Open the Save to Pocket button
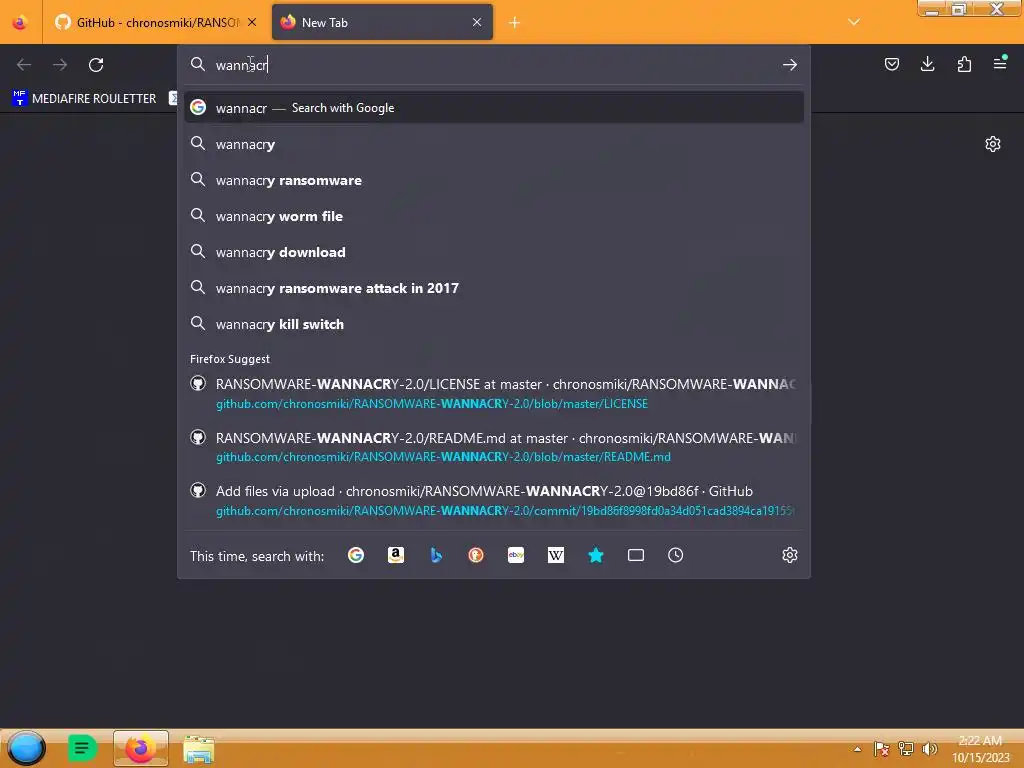The image size is (1024, 768). coord(891,64)
